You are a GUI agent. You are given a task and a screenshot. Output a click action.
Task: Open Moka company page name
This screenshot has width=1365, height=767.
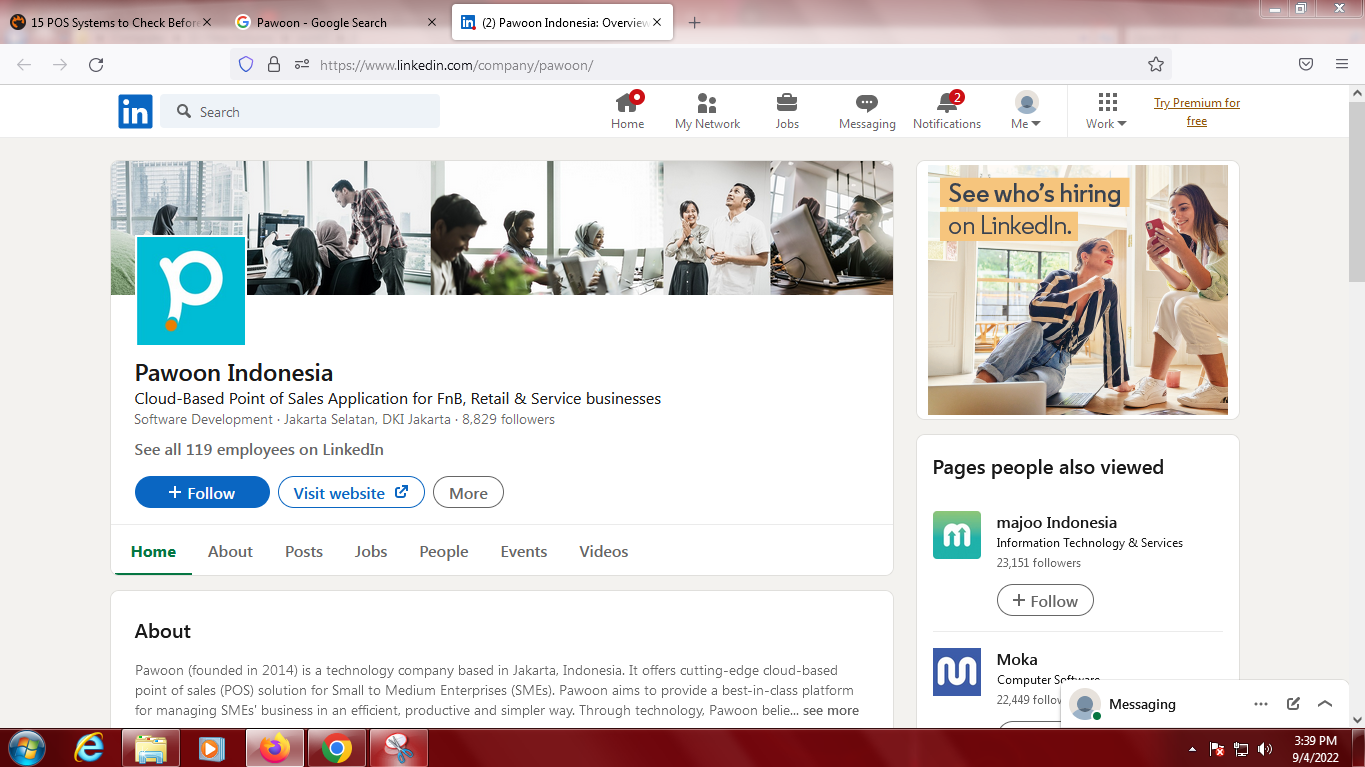pyautogui.click(x=1017, y=659)
